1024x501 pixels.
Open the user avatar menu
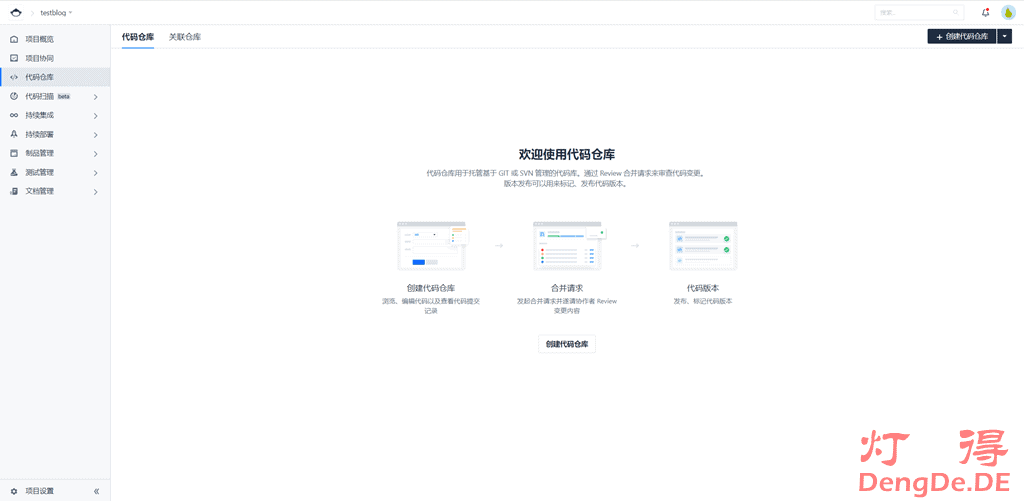click(x=1008, y=12)
